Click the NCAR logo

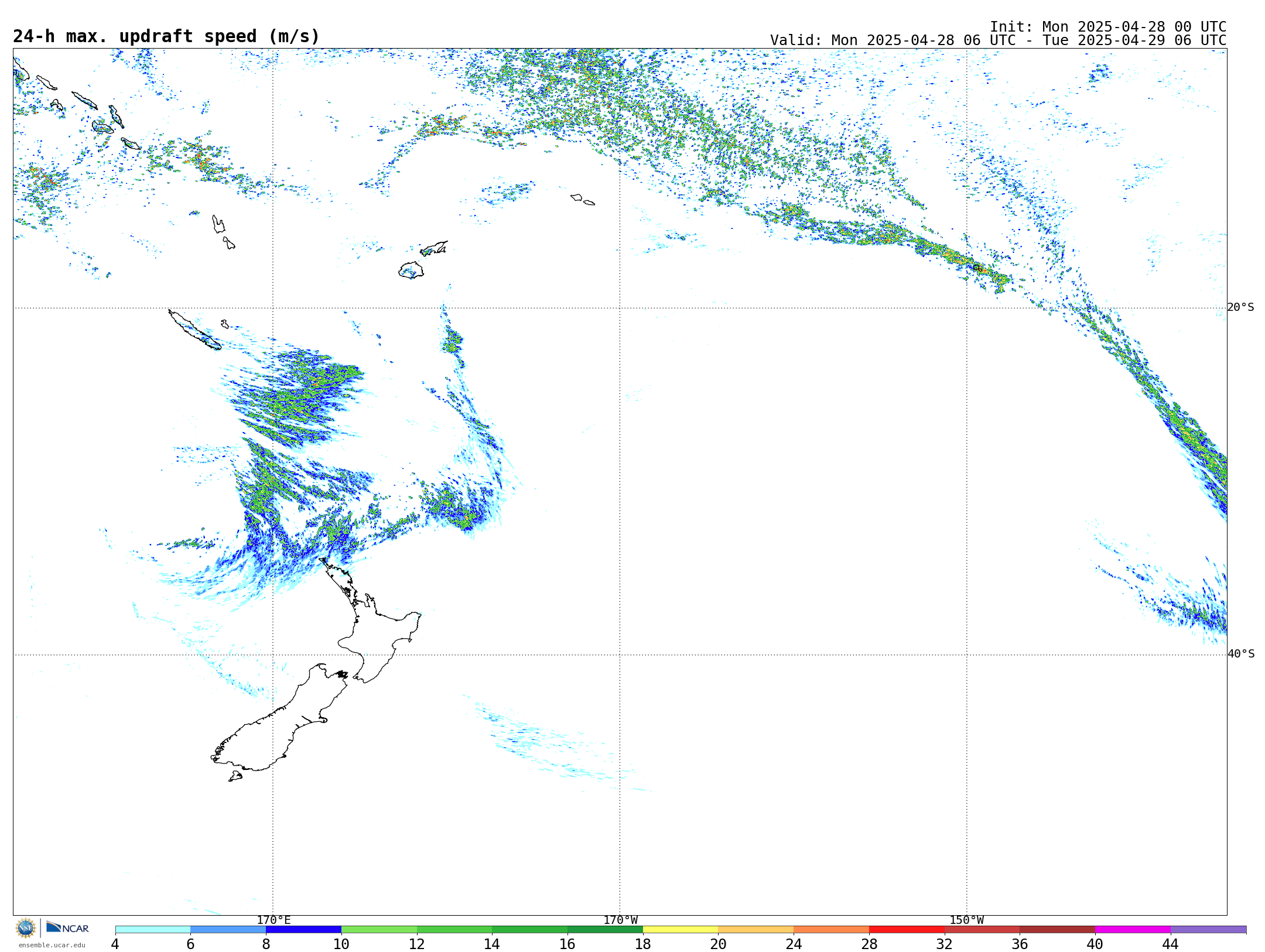67,927
